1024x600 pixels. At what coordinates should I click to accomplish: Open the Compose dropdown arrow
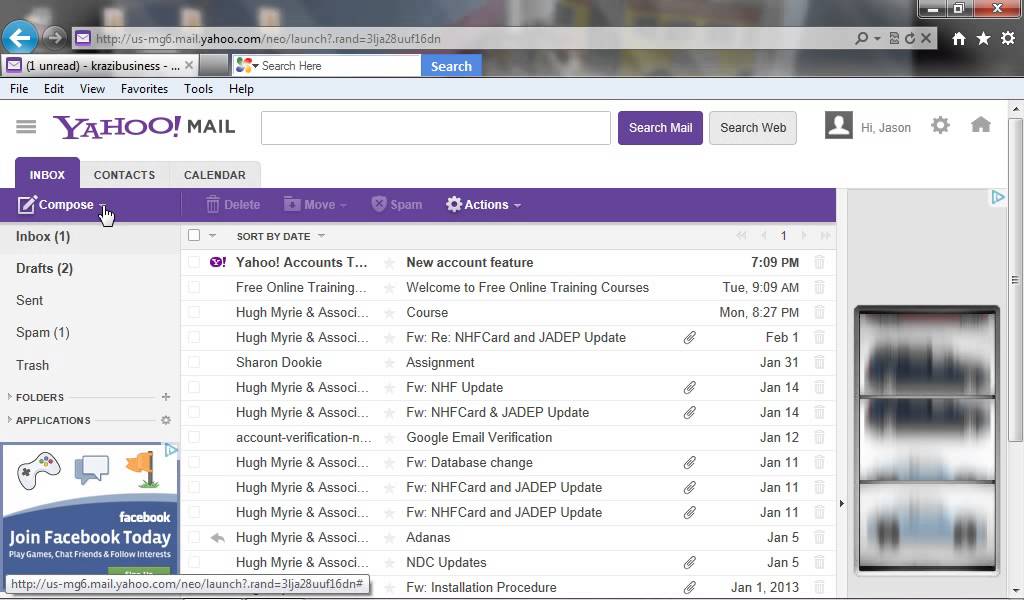coord(103,206)
